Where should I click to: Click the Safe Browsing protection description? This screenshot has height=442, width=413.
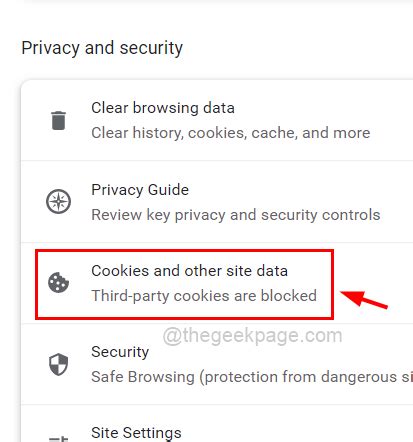tap(252, 377)
